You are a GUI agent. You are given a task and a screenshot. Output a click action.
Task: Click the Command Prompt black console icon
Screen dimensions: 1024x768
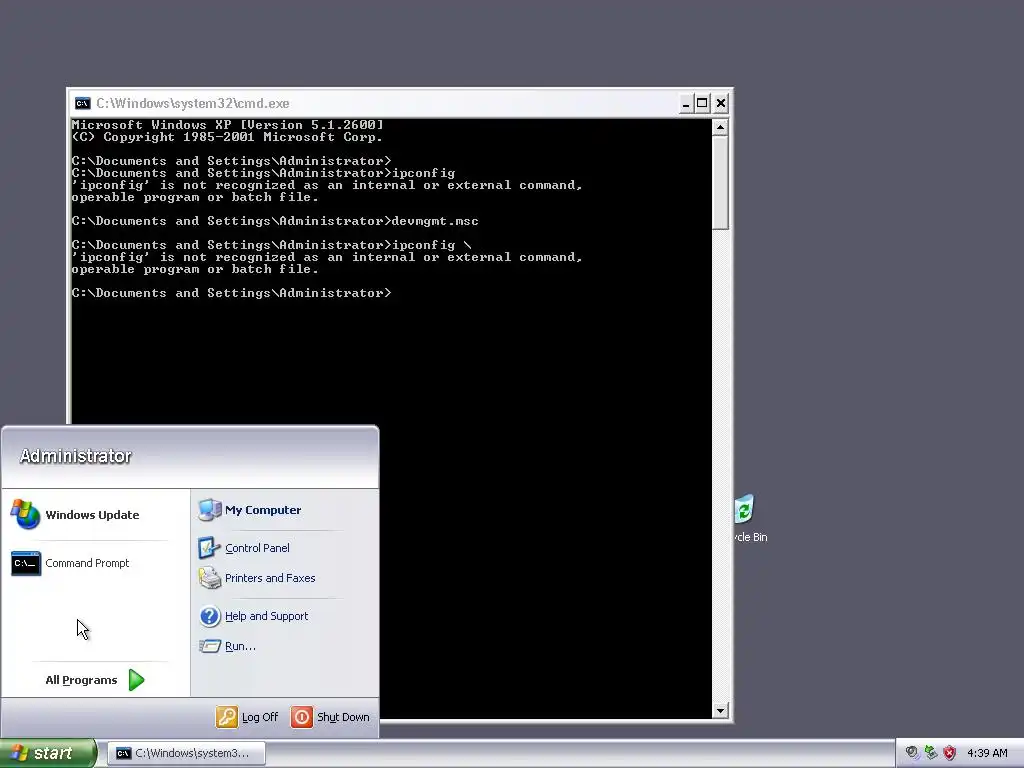click(x=26, y=563)
